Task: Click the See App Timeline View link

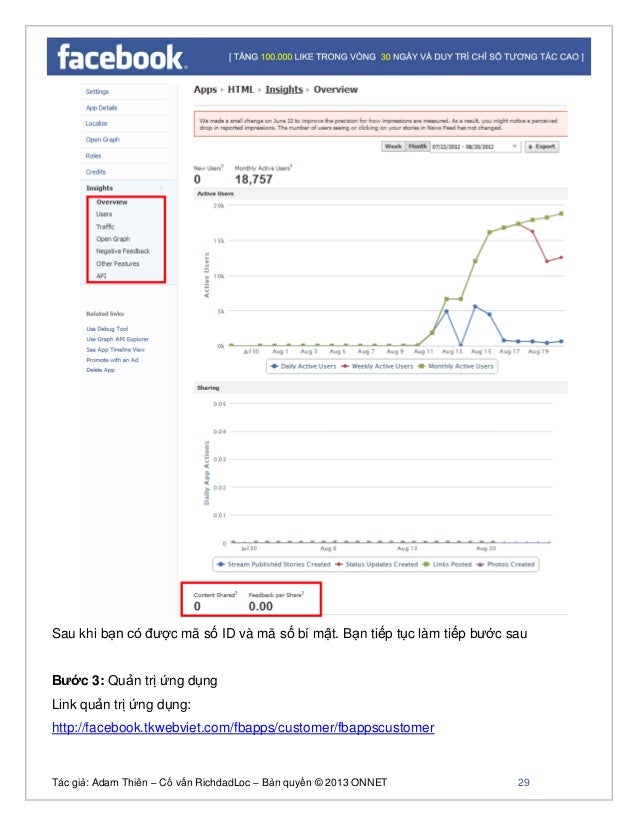Action: coord(115,349)
